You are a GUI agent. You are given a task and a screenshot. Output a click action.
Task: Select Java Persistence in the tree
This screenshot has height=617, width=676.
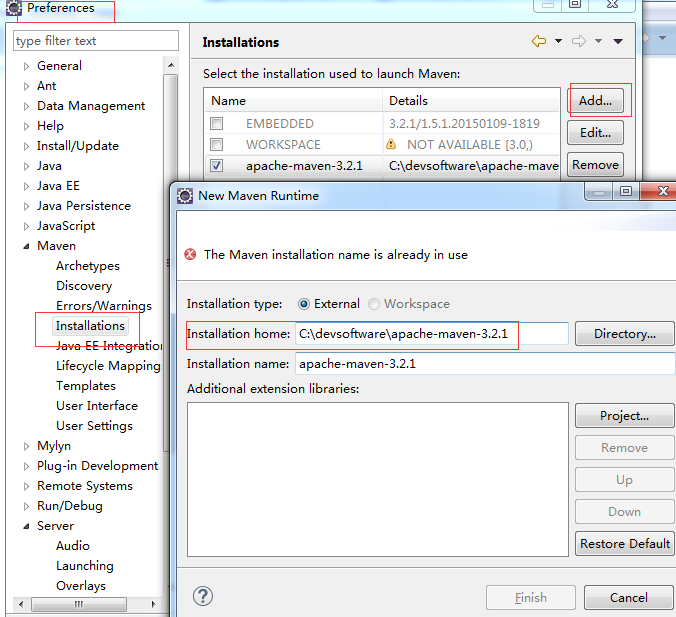pyautogui.click(x=84, y=206)
